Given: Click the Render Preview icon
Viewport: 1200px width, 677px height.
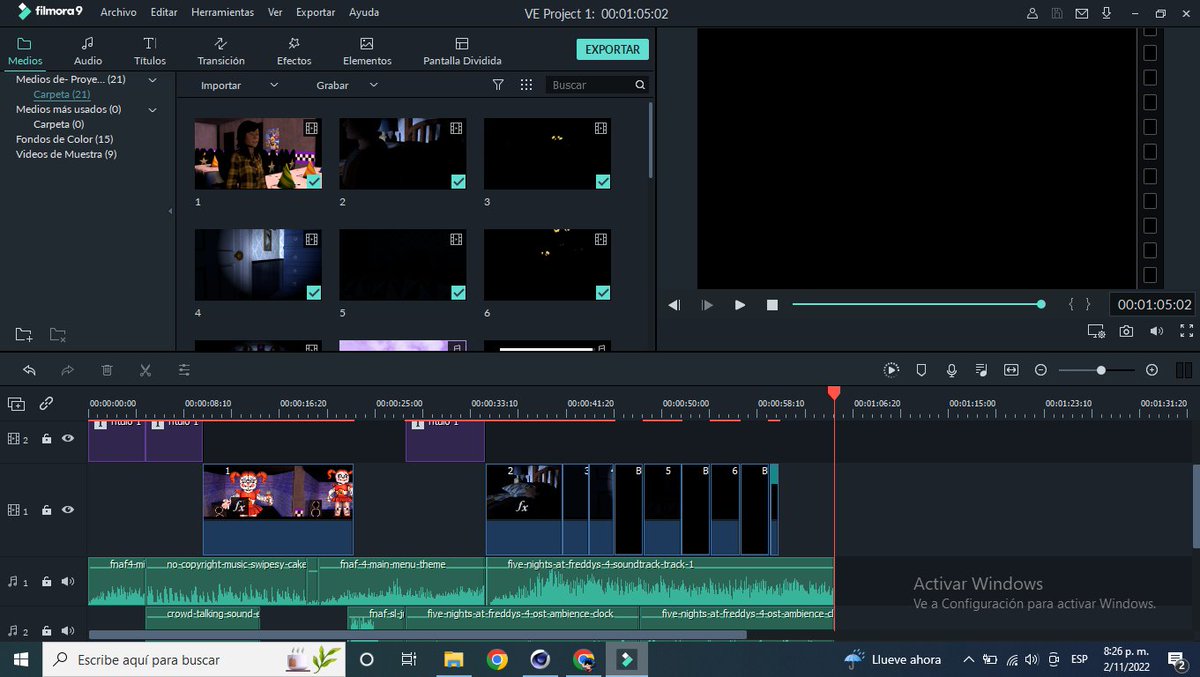Looking at the screenshot, I should coord(891,370).
